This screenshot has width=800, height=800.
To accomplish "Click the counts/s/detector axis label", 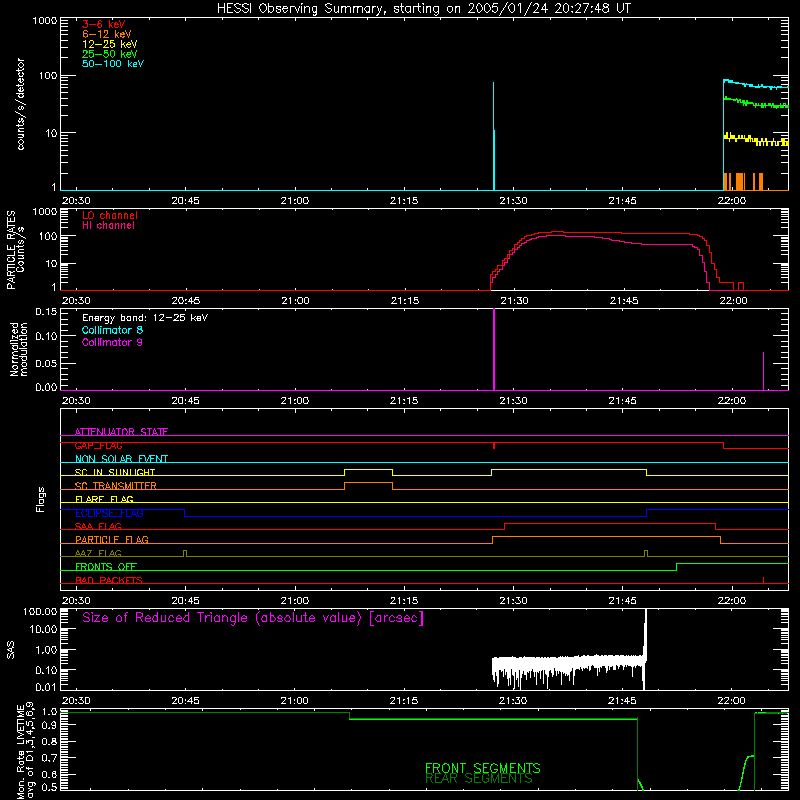I will (x=20, y=104).
